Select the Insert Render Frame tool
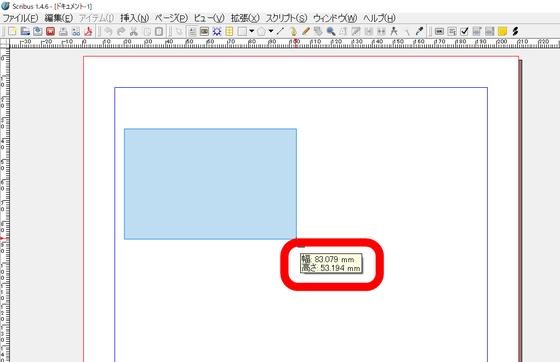 (x=217, y=31)
